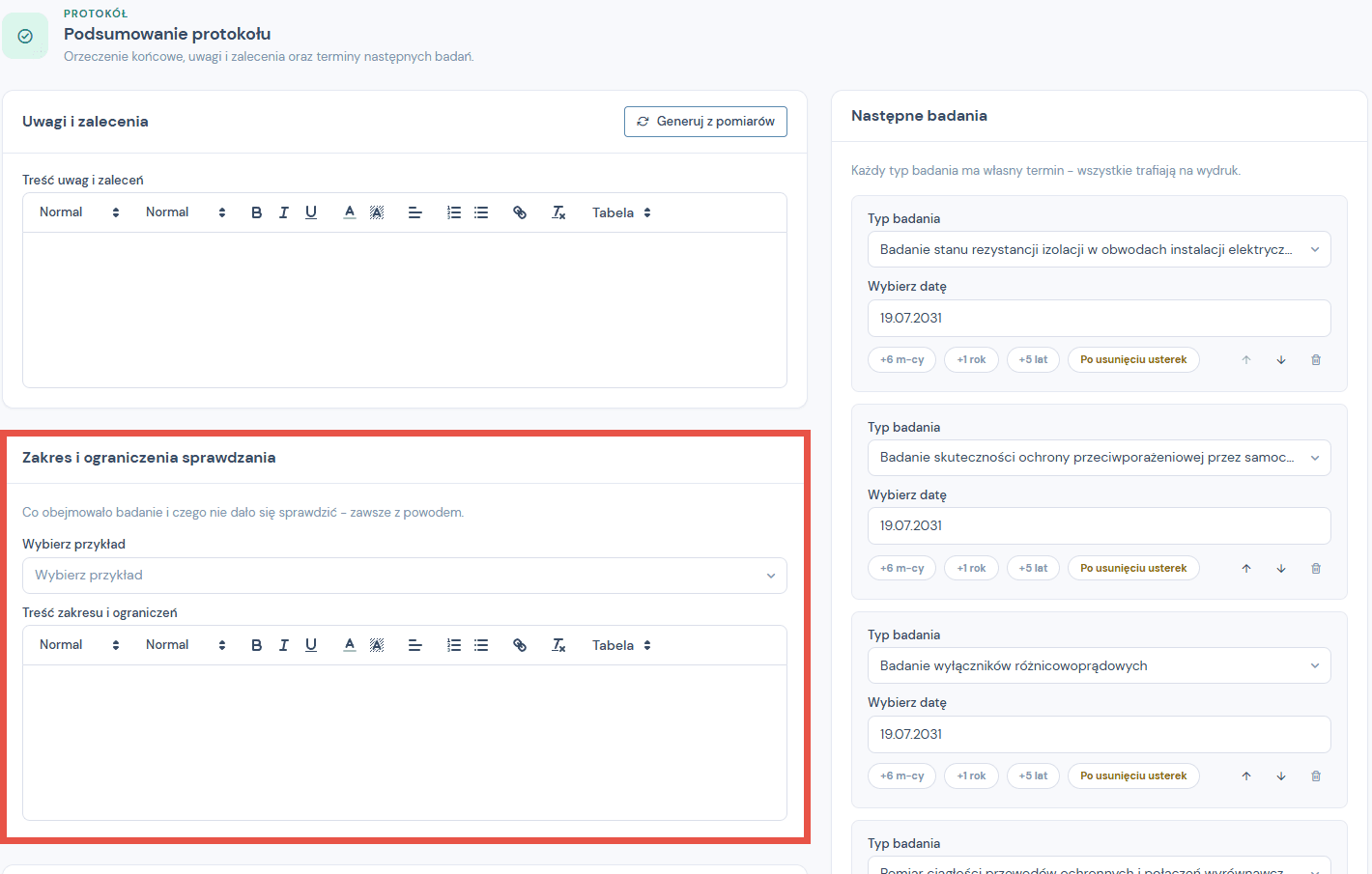Viewport: 1372px width, 874px height.
Task: Add +6 m-cy to rezystancji izolacji date
Action: point(901,360)
